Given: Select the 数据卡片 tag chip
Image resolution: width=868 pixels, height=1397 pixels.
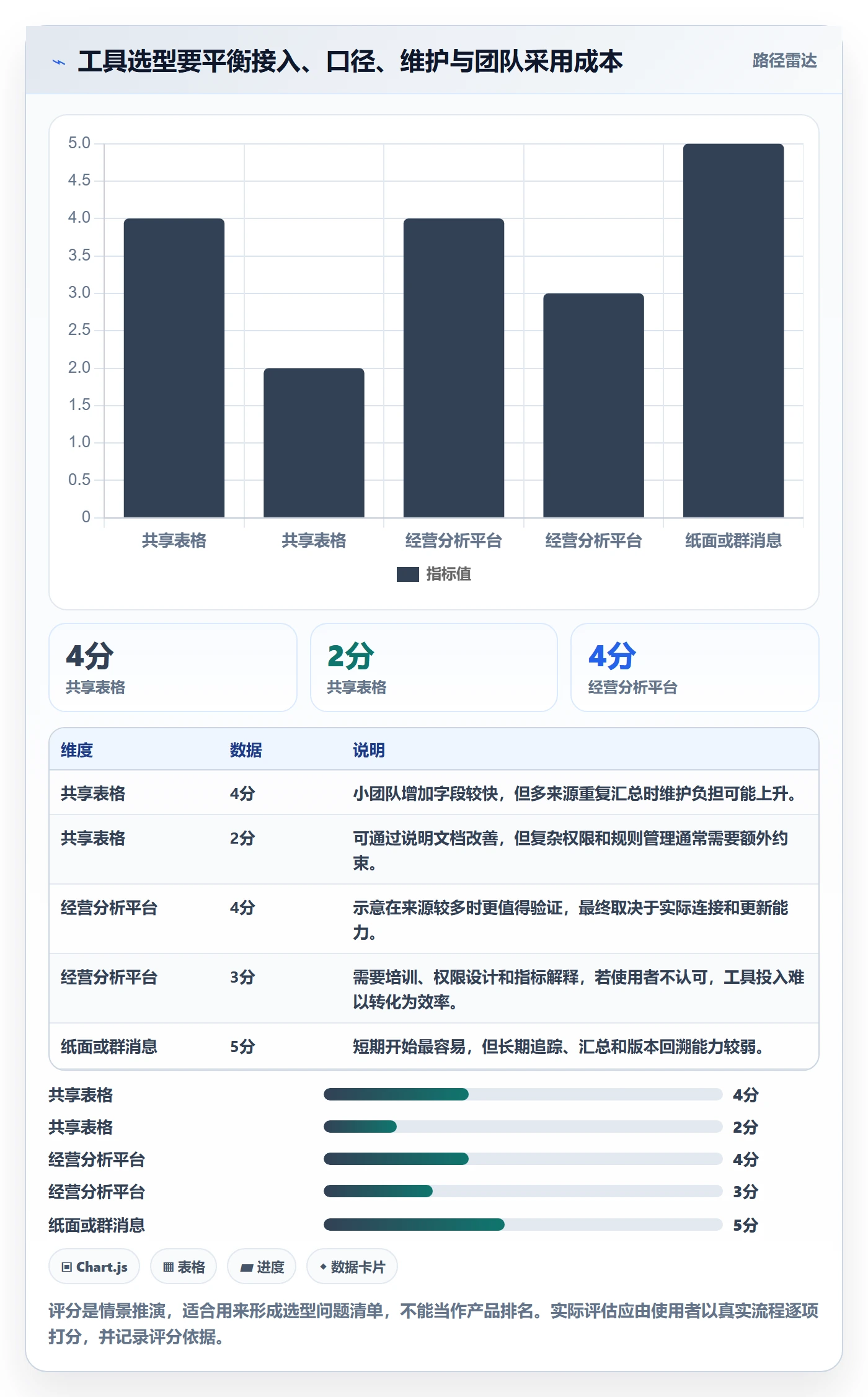Looking at the screenshot, I should [x=352, y=1267].
